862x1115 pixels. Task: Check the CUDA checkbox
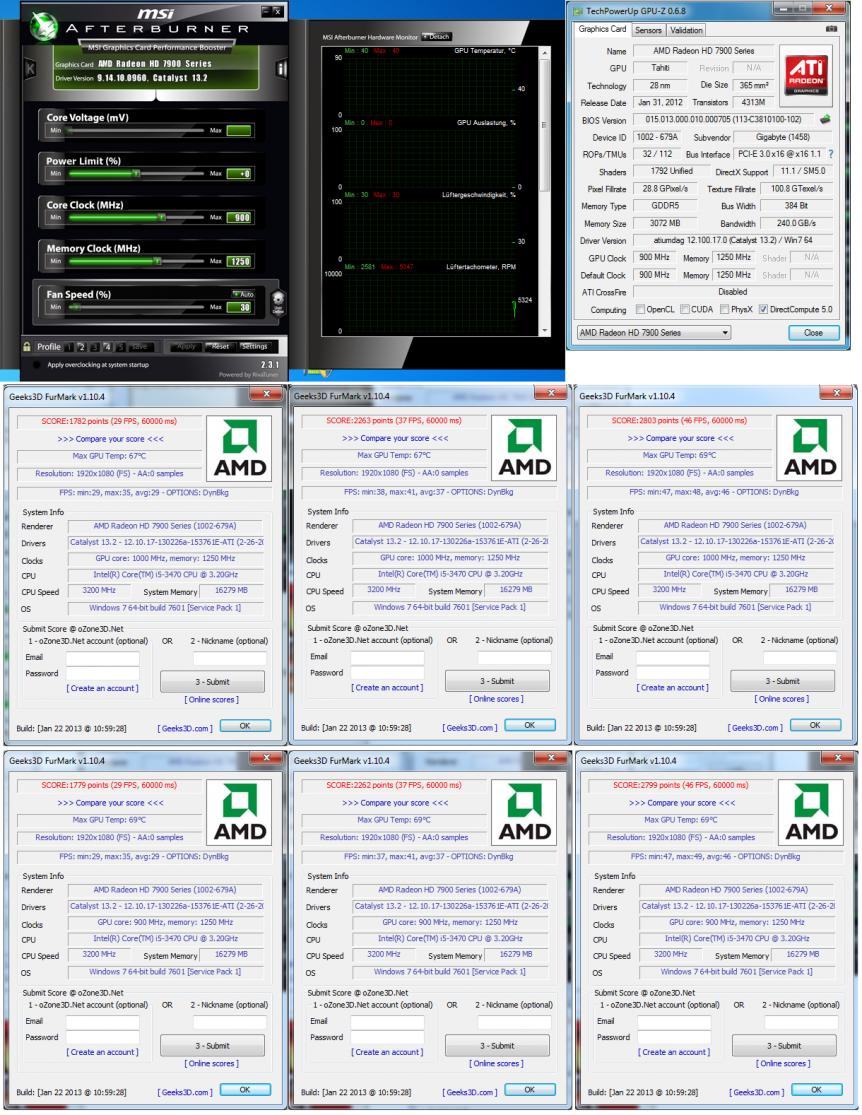pyautogui.click(x=684, y=309)
